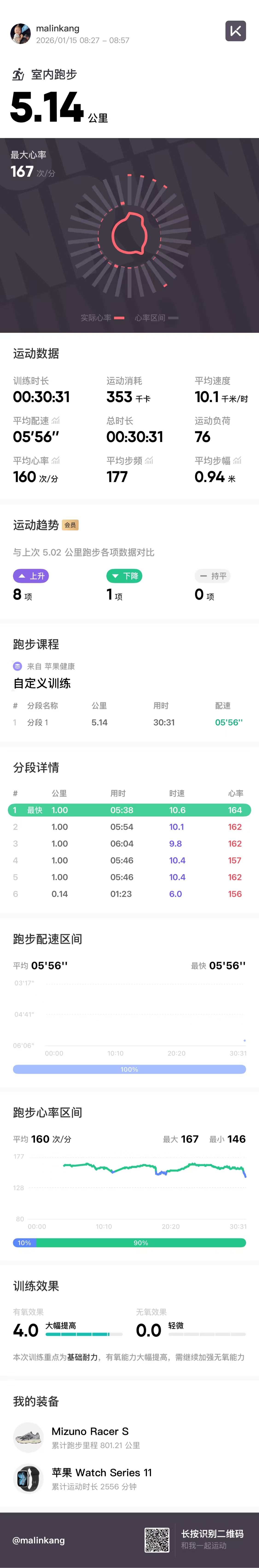Click 平均速度 value 10.1 千米/时

coord(221,397)
